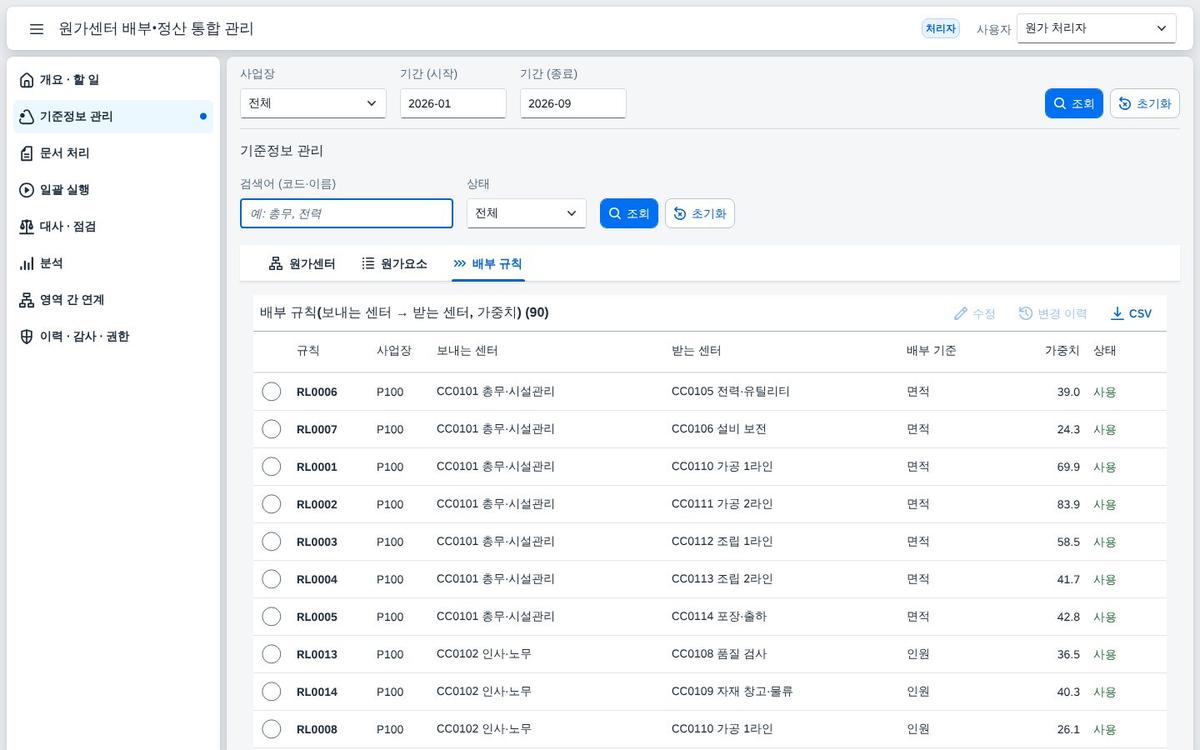Select the radio button for rule RL0001

[x=271, y=467]
